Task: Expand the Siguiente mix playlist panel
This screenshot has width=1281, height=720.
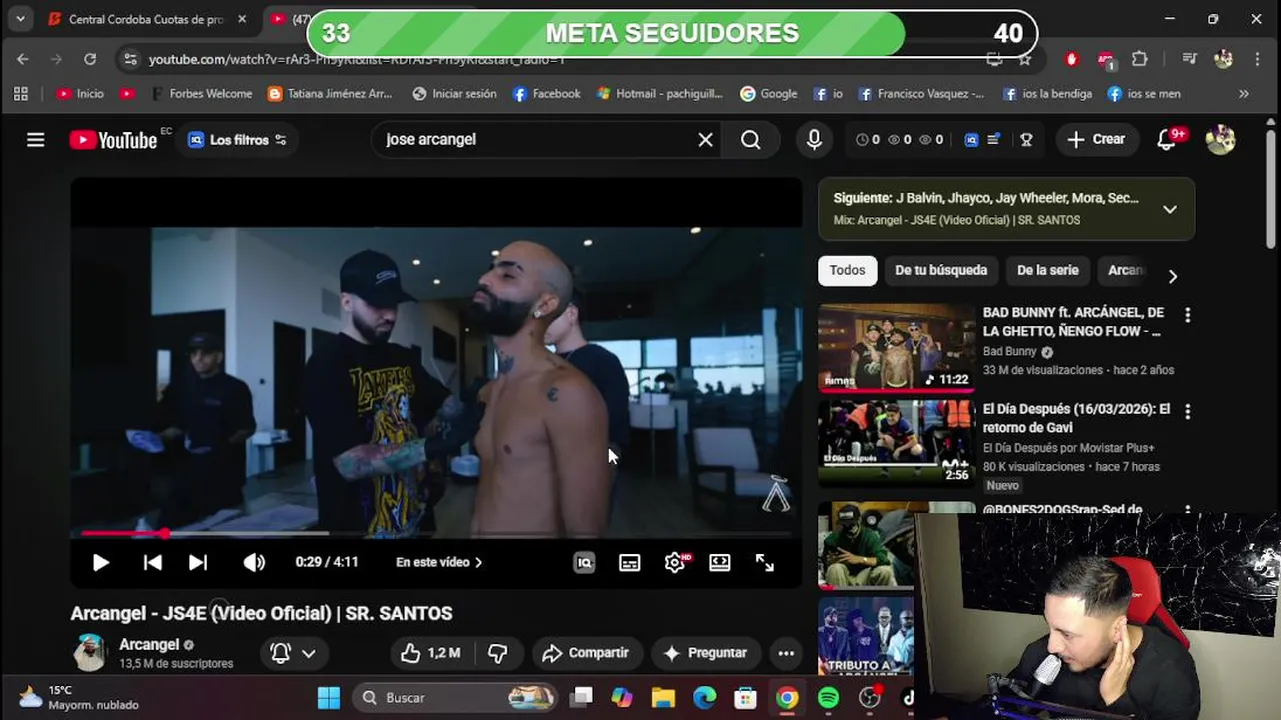Action: (x=1170, y=209)
